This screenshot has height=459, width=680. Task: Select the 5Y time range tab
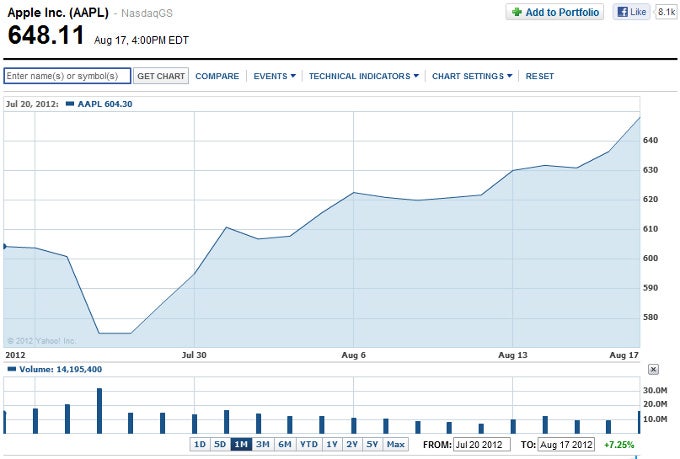click(x=372, y=444)
